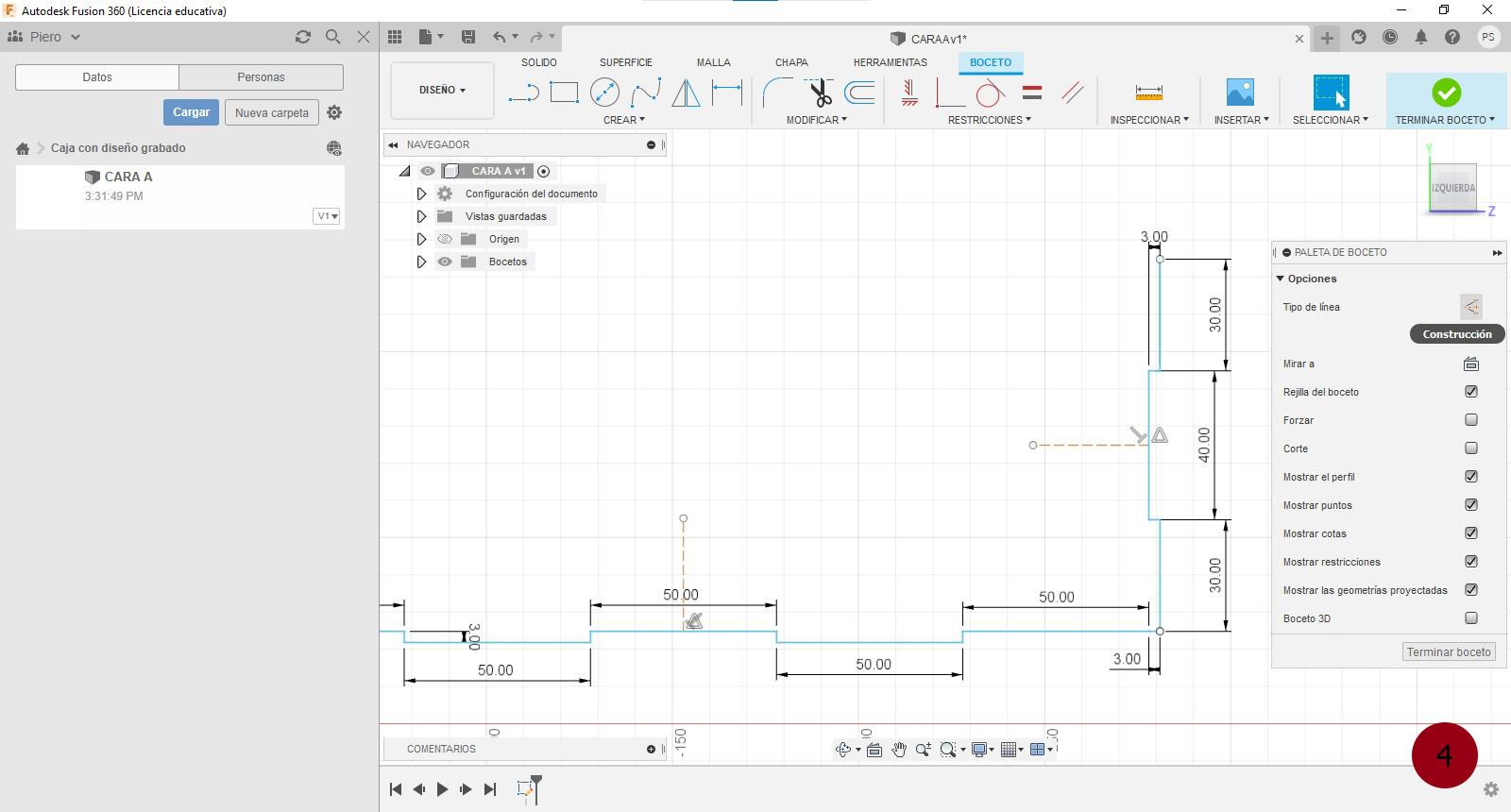
Task: Click the IZQUIERDA view cube face
Action: tap(1452, 188)
